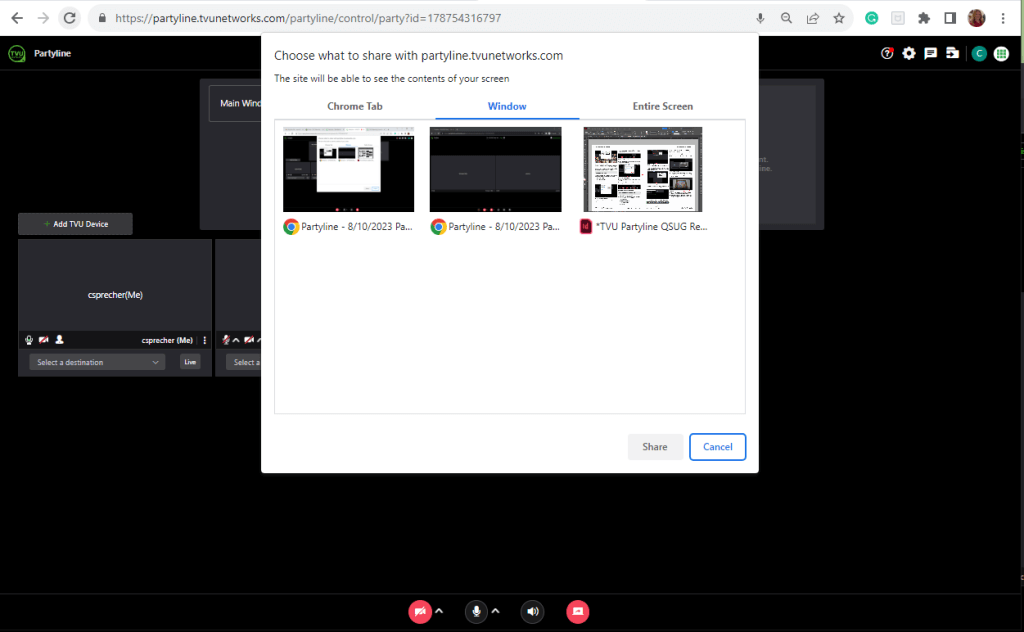
Task: Open the green grid apps icon
Action: click(x=1001, y=54)
